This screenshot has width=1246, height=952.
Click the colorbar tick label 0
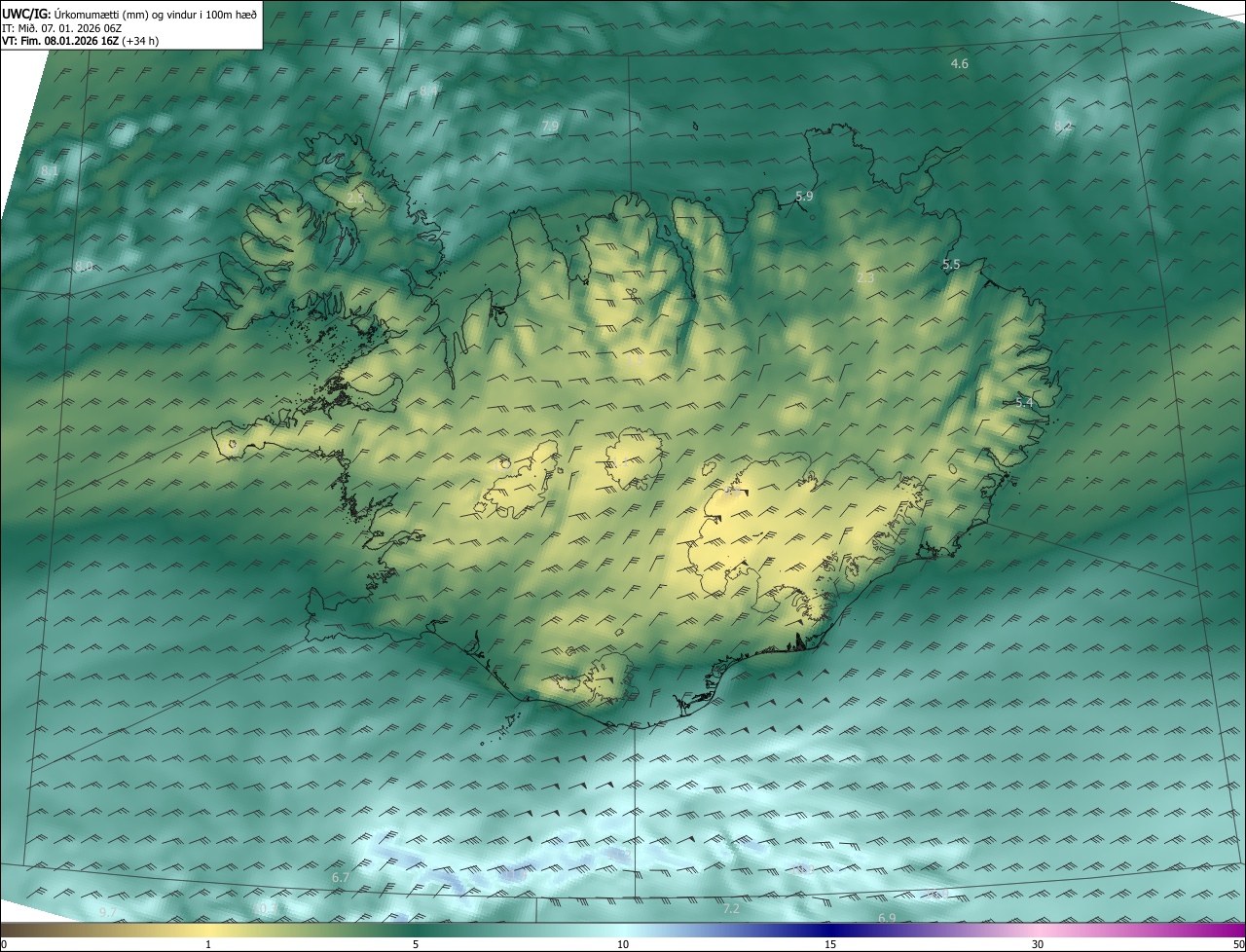(4, 944)
